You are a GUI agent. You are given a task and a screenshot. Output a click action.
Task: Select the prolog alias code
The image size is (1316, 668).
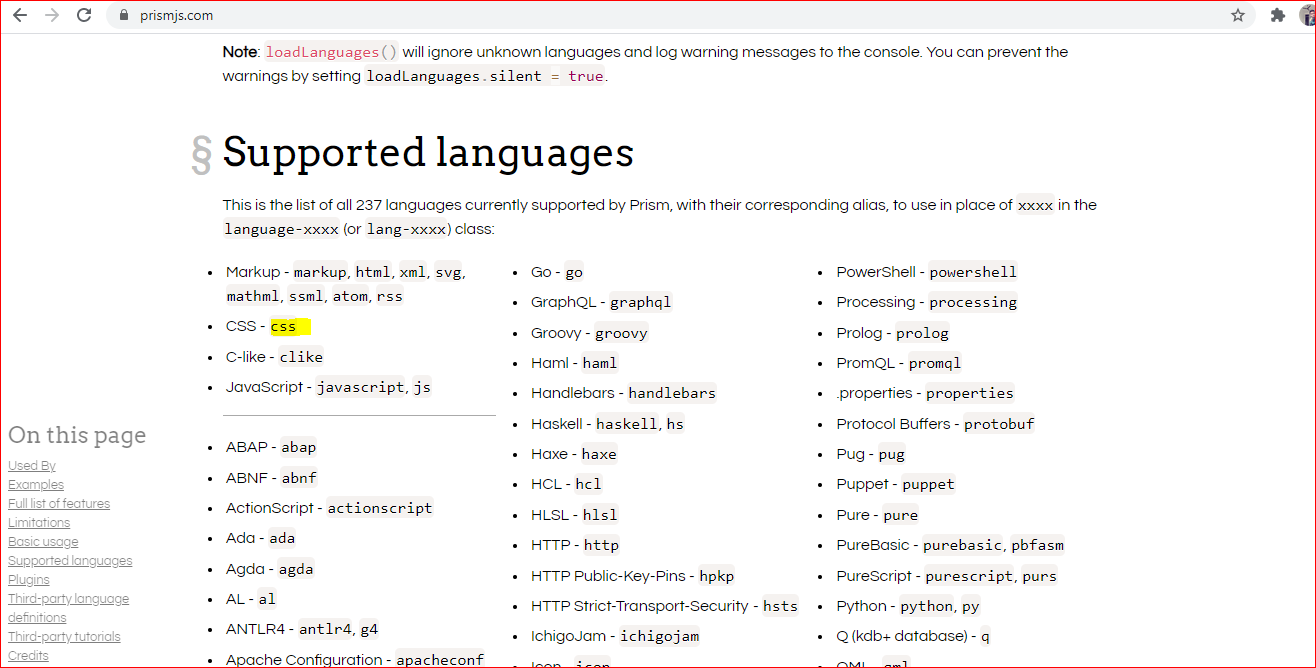(922, 333)
